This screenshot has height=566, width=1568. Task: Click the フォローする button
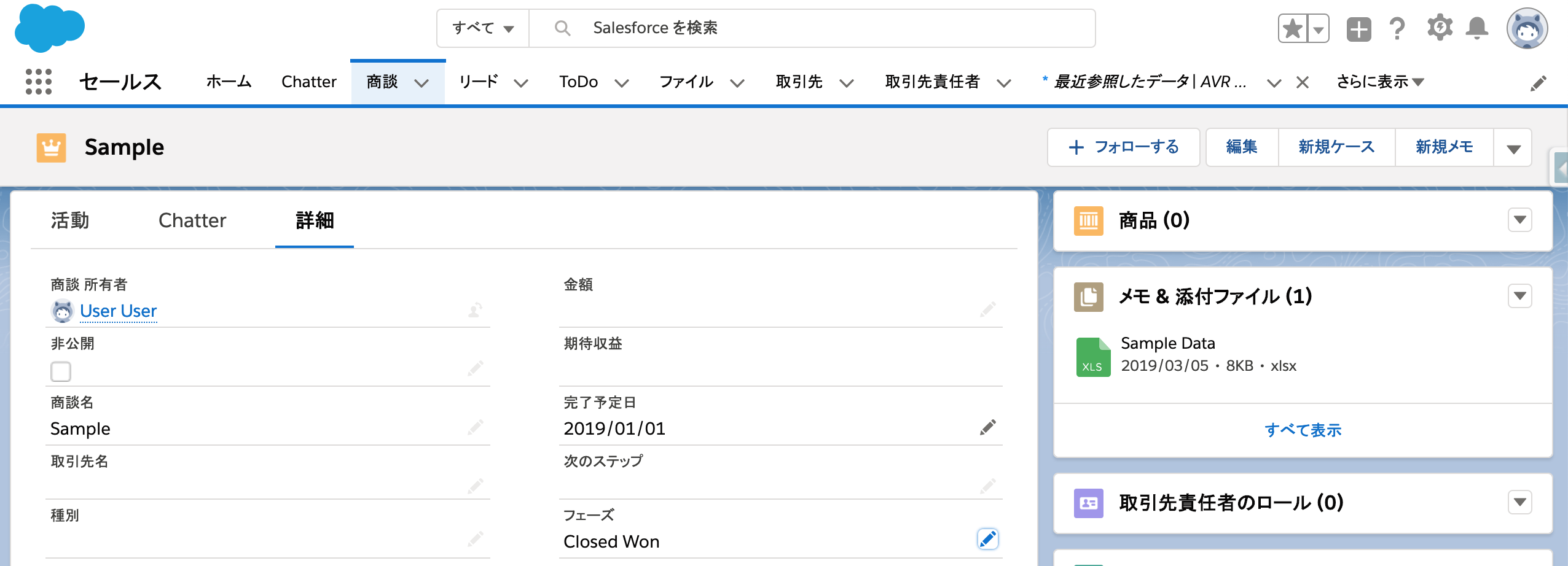tap(1123, 147)
